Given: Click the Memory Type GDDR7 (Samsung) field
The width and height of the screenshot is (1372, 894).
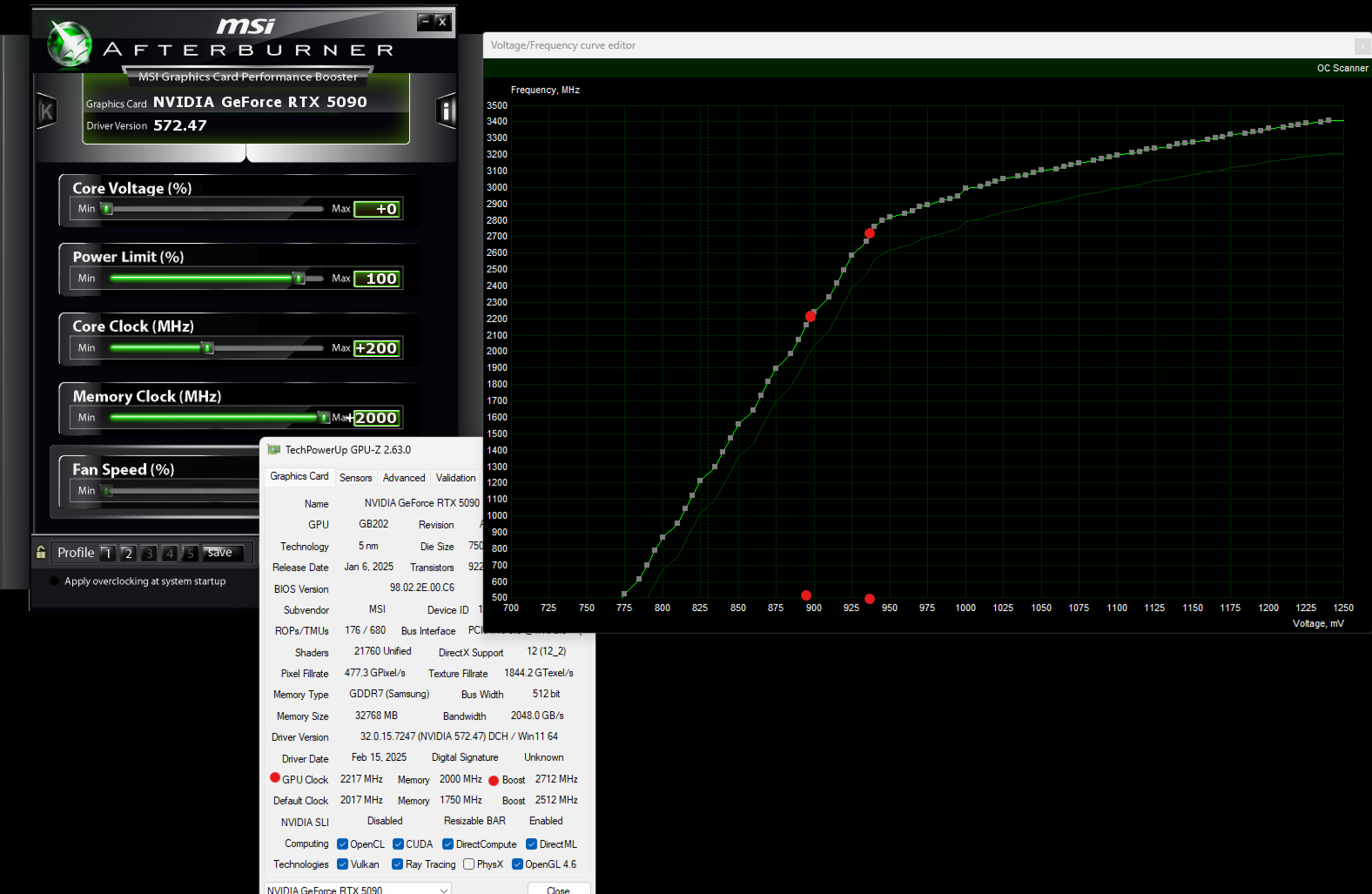Looking at the screenshot, I should click(x=389, y=694).
